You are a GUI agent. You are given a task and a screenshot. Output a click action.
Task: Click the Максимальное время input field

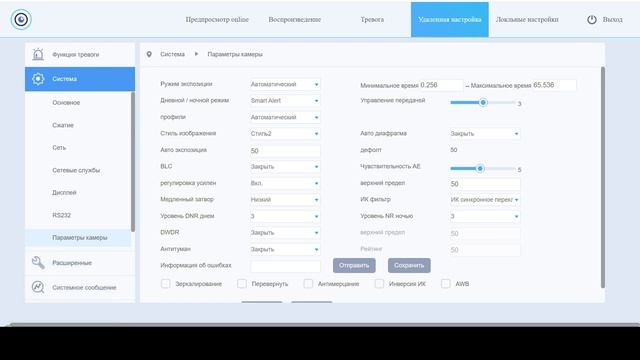(554, 85)
